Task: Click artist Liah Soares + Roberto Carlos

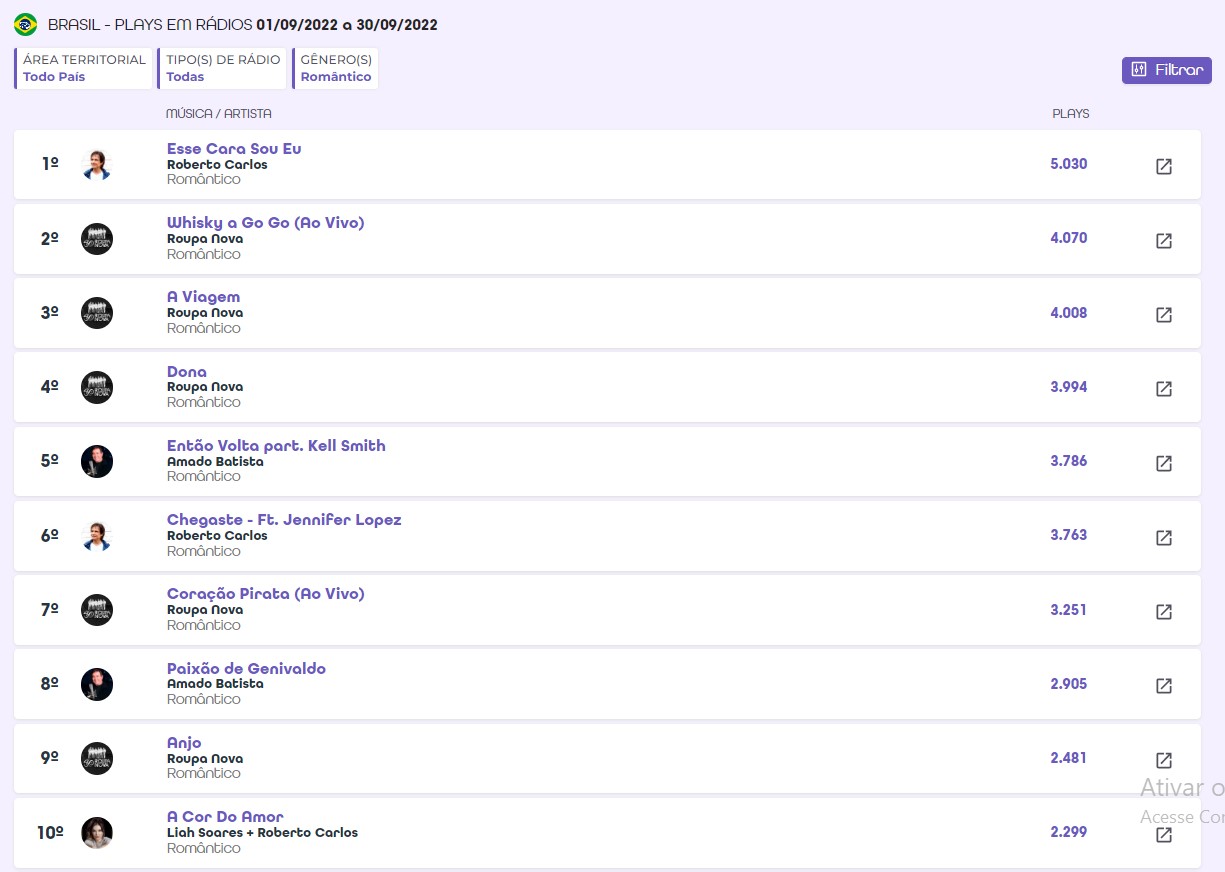Action: click(262, 833)
